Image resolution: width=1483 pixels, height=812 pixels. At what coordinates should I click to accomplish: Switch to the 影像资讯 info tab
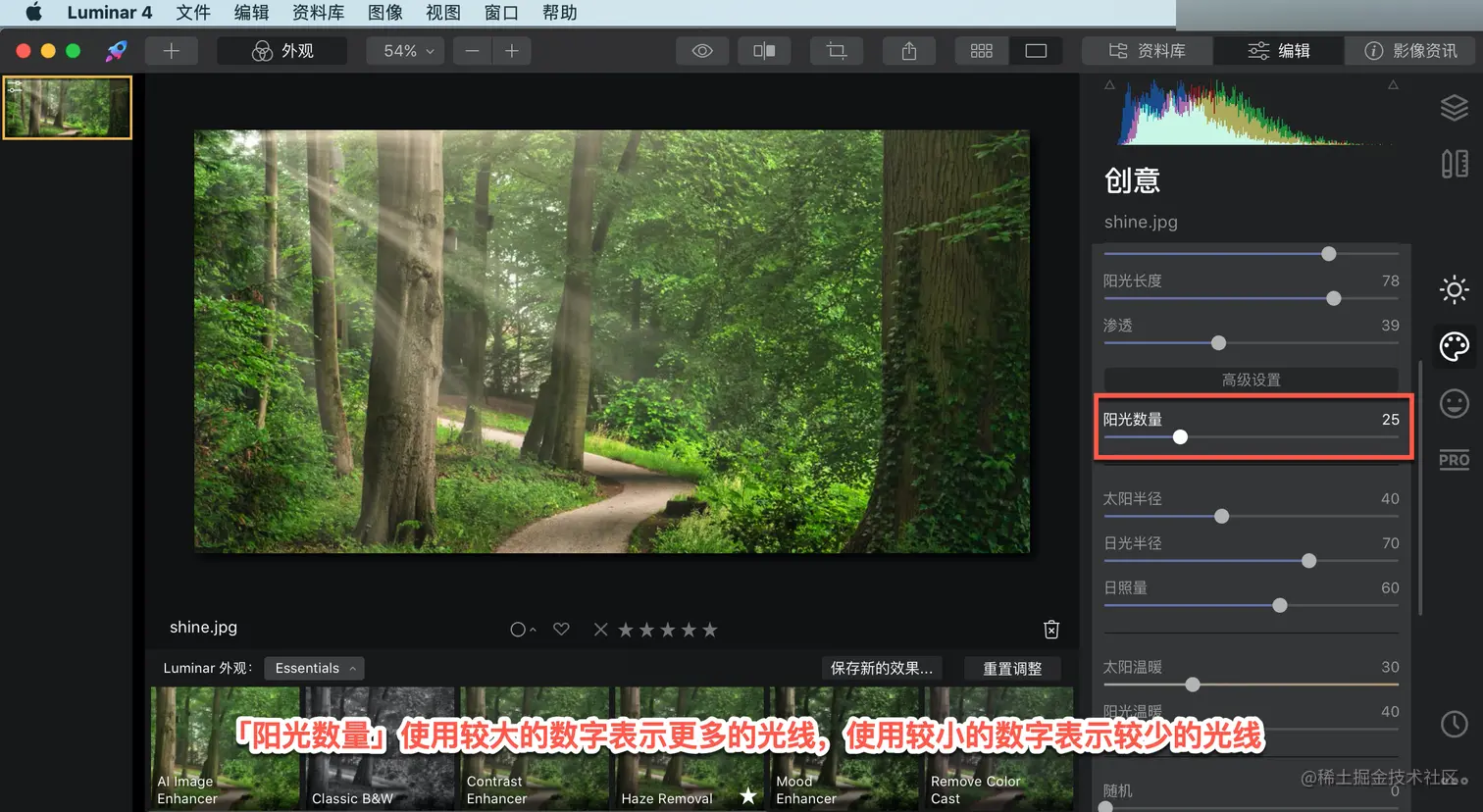click(1410, 51)
